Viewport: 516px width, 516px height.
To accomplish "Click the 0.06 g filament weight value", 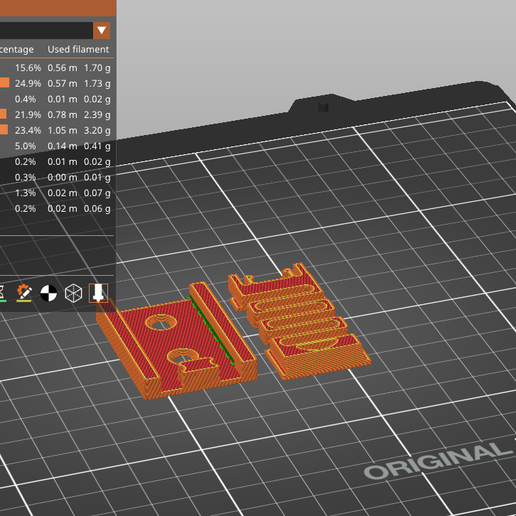I will (97, 209).
